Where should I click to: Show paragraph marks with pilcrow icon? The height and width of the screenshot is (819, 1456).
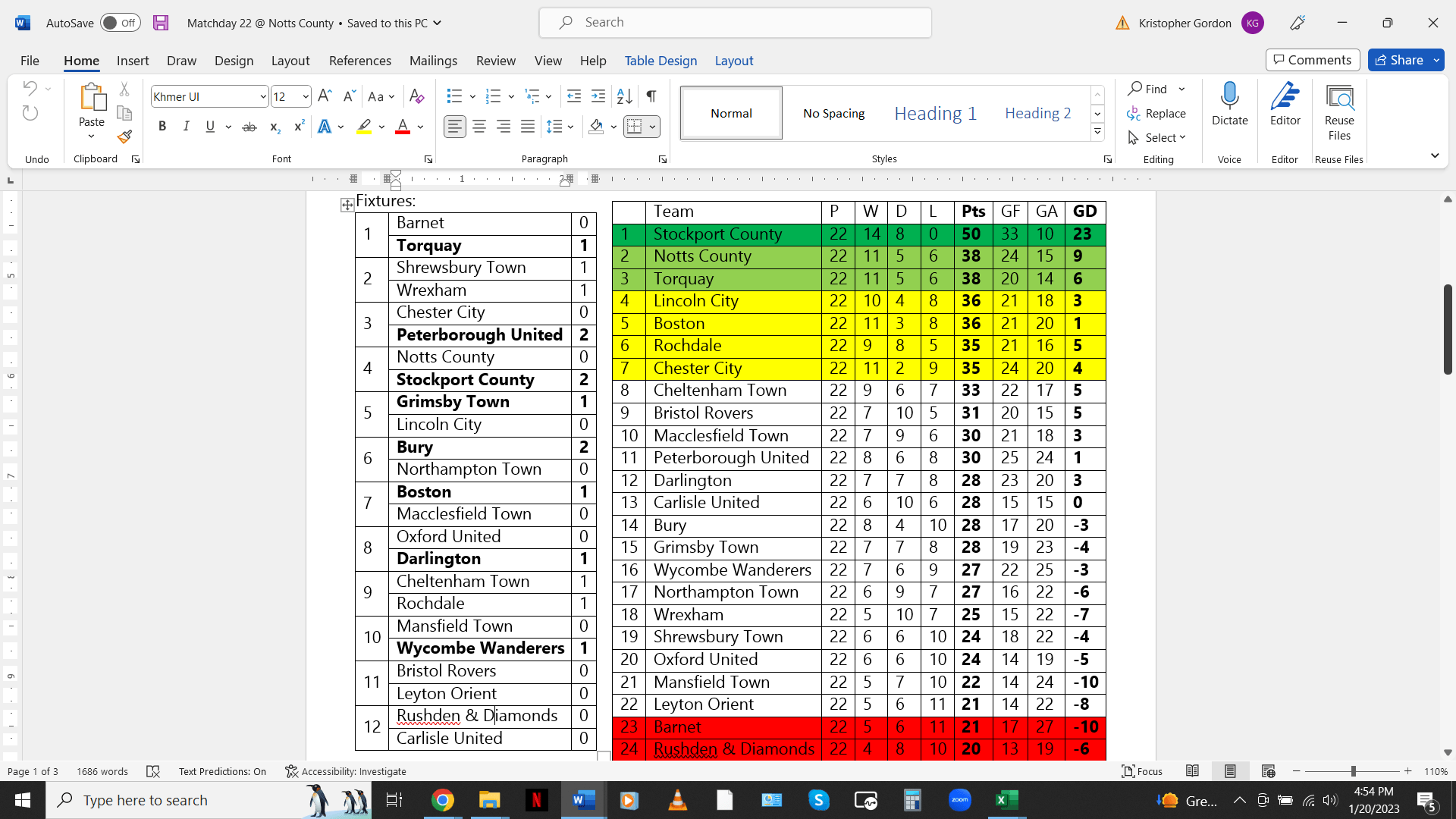pos(651,96)
